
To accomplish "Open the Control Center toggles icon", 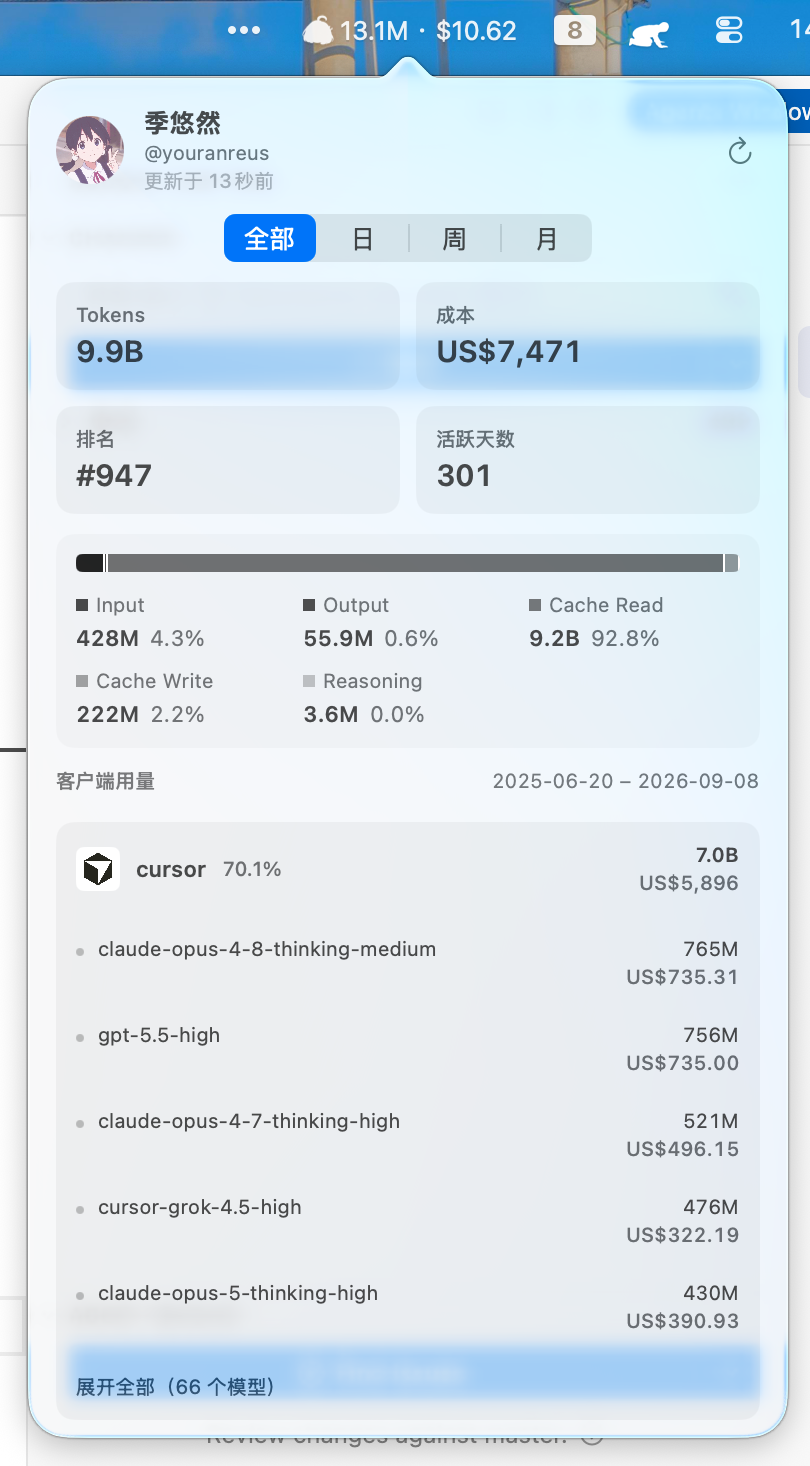I will [x=729, y=31].
